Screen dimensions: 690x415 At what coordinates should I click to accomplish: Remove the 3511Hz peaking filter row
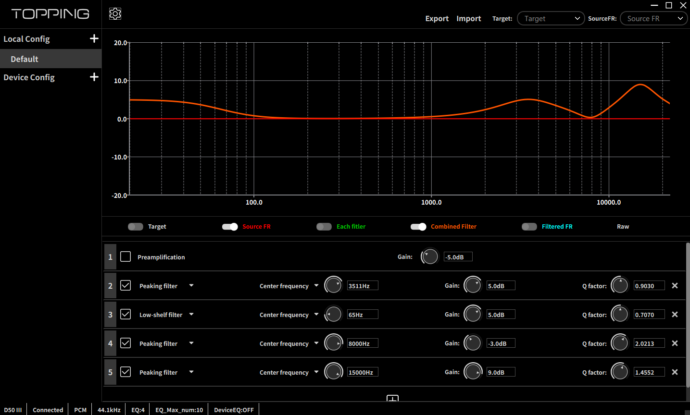coord(675,286)
